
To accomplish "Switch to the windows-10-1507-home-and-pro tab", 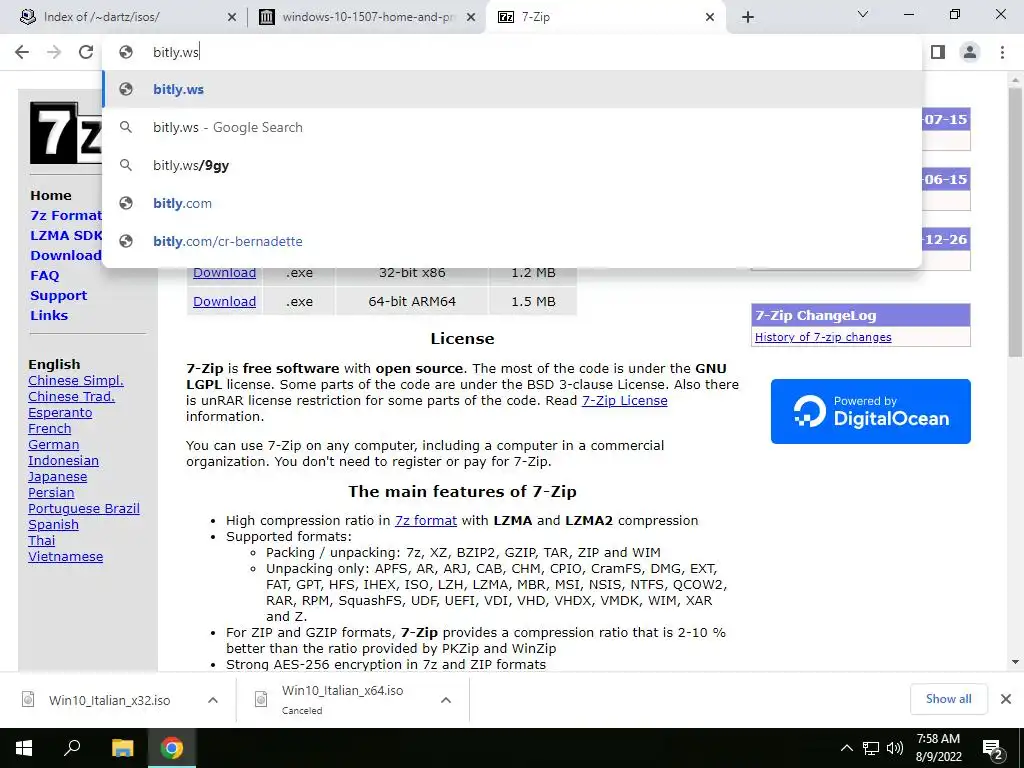I will (366, 17).
